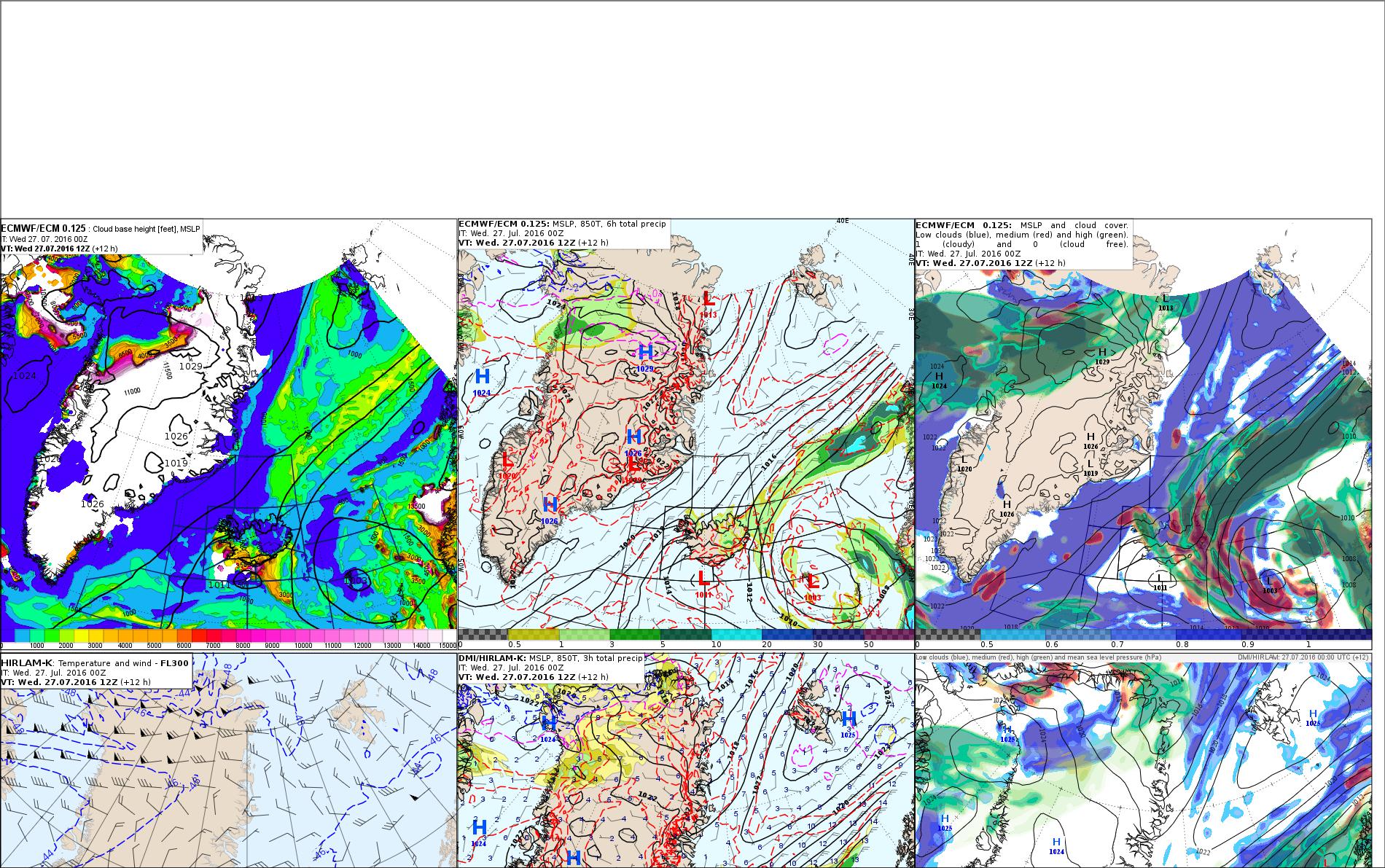Click the 1029 pressure label in the cloud base map
This screenshot has height=868, width=1385.
(191, 366)
